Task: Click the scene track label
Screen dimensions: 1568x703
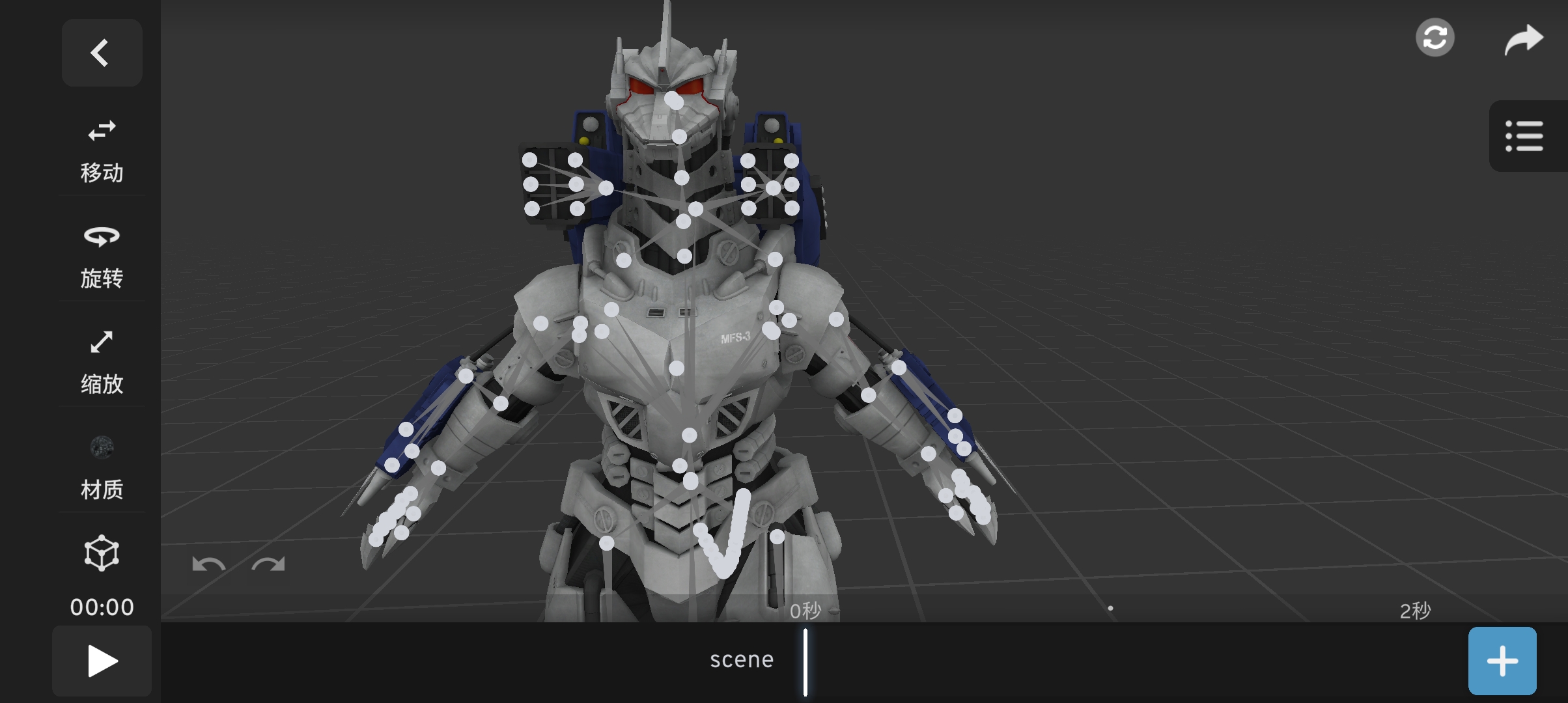Action: [x=742, y=660]
